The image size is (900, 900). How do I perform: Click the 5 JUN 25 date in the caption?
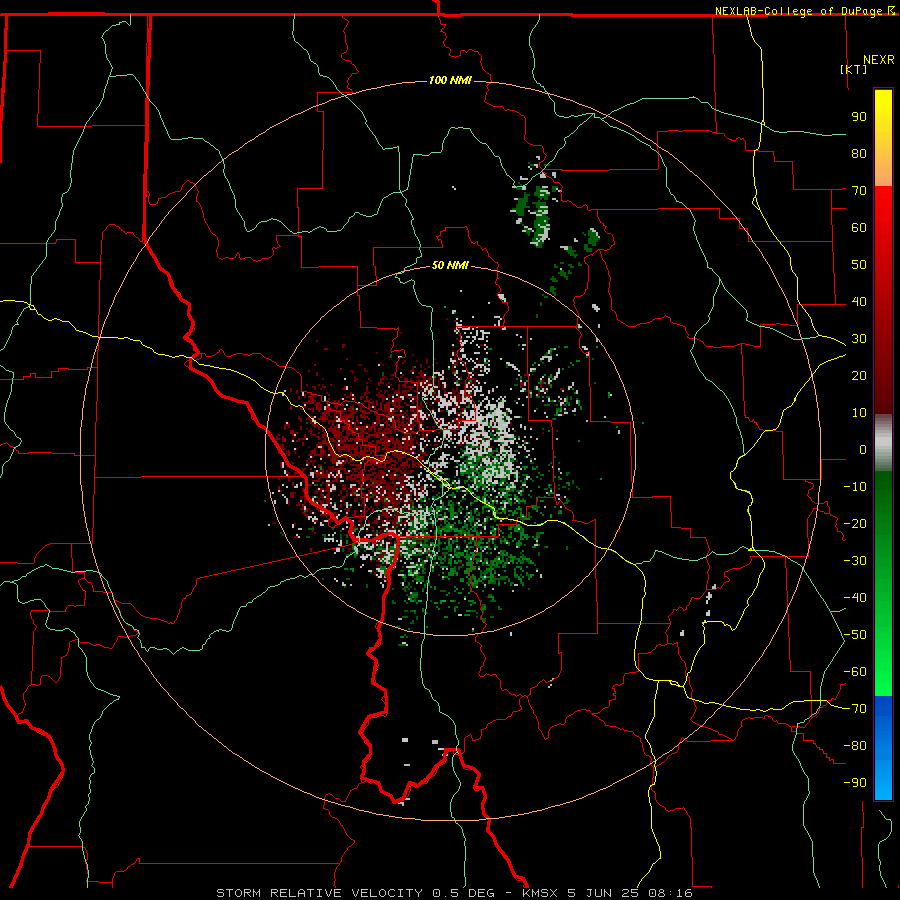tap(603, 893)
